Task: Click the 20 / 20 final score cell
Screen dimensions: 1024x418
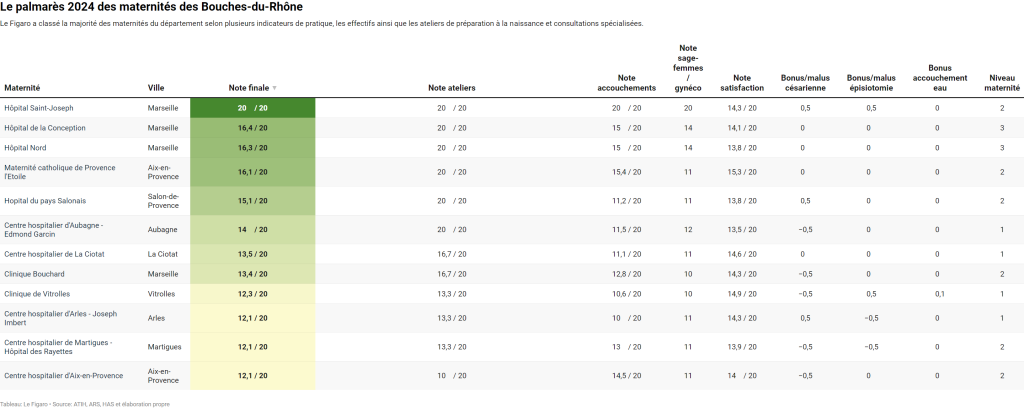Action: (253, 108)
